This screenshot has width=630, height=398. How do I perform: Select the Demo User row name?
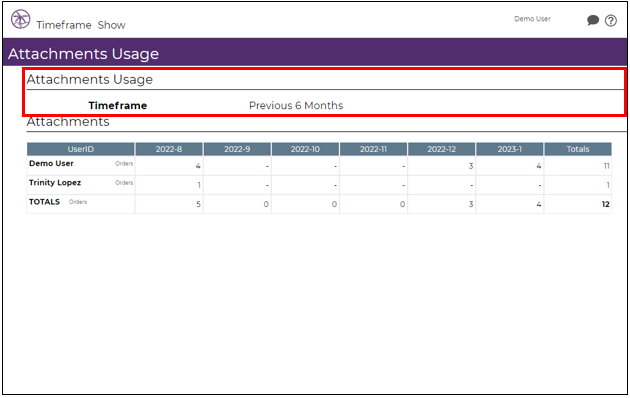pos(51,163)
